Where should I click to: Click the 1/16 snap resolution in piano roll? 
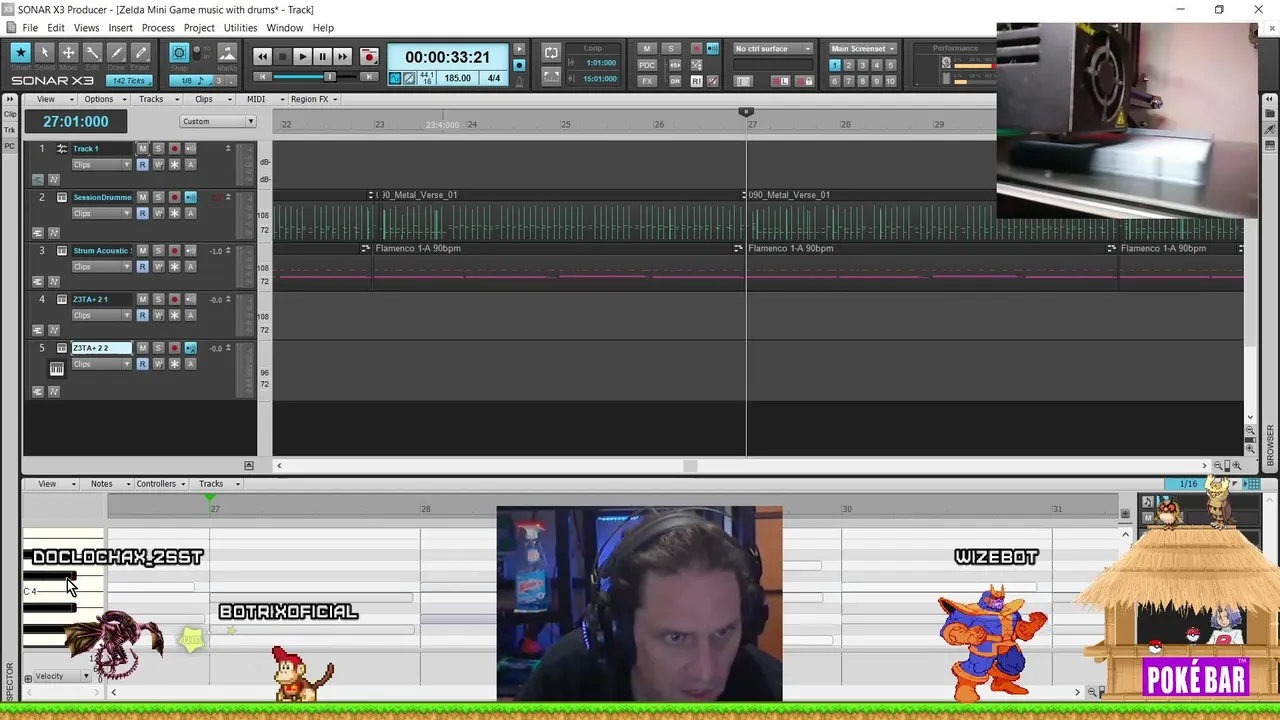tap(1188, 484)
